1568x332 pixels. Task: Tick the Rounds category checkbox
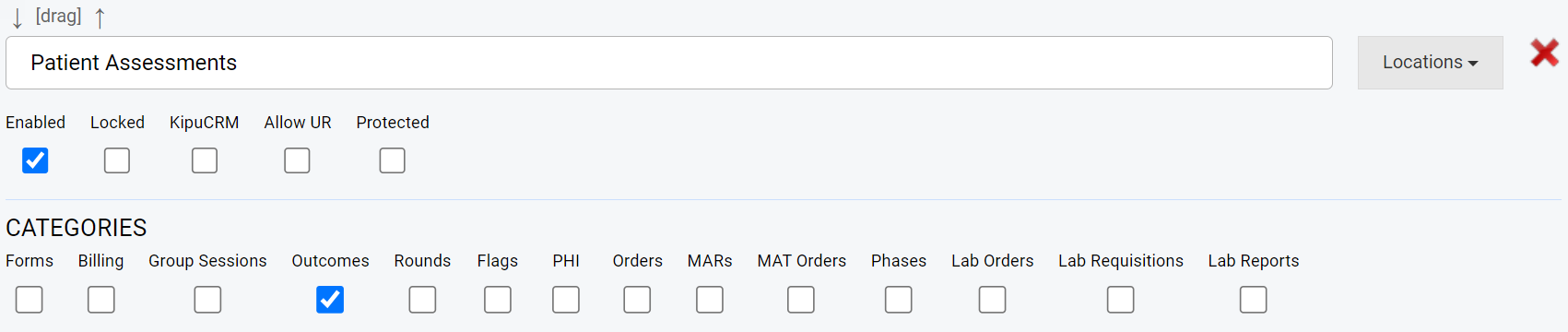point(422,300)
